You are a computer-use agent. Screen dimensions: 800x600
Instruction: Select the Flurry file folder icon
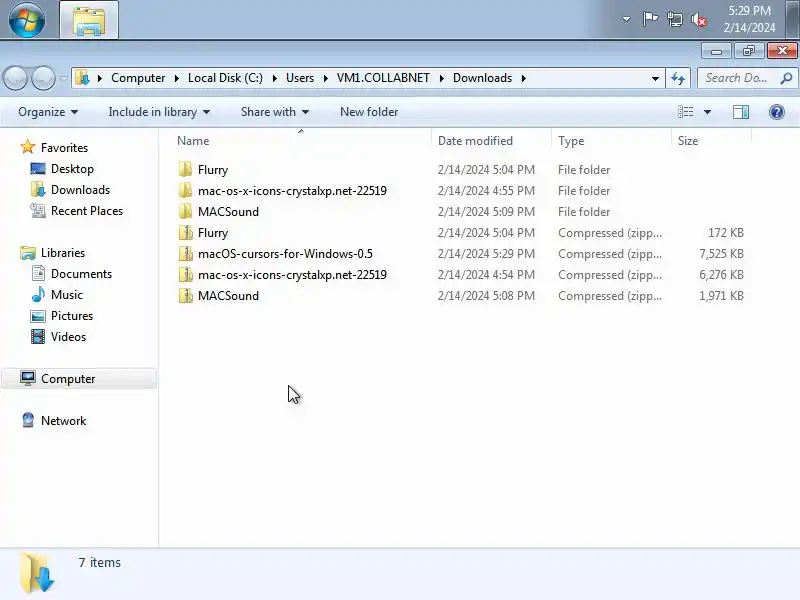[186, 169]
